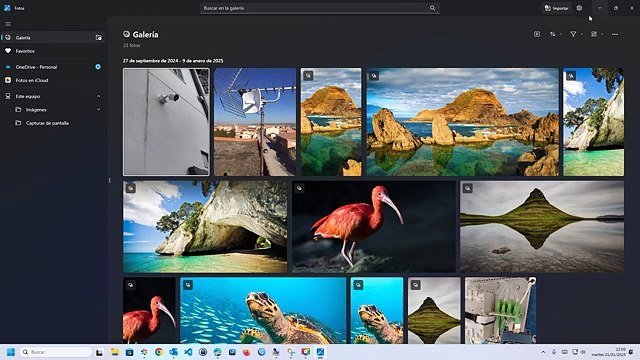
Task: Click the Capturas de pantalla folder icon
Action: (18, 123)
